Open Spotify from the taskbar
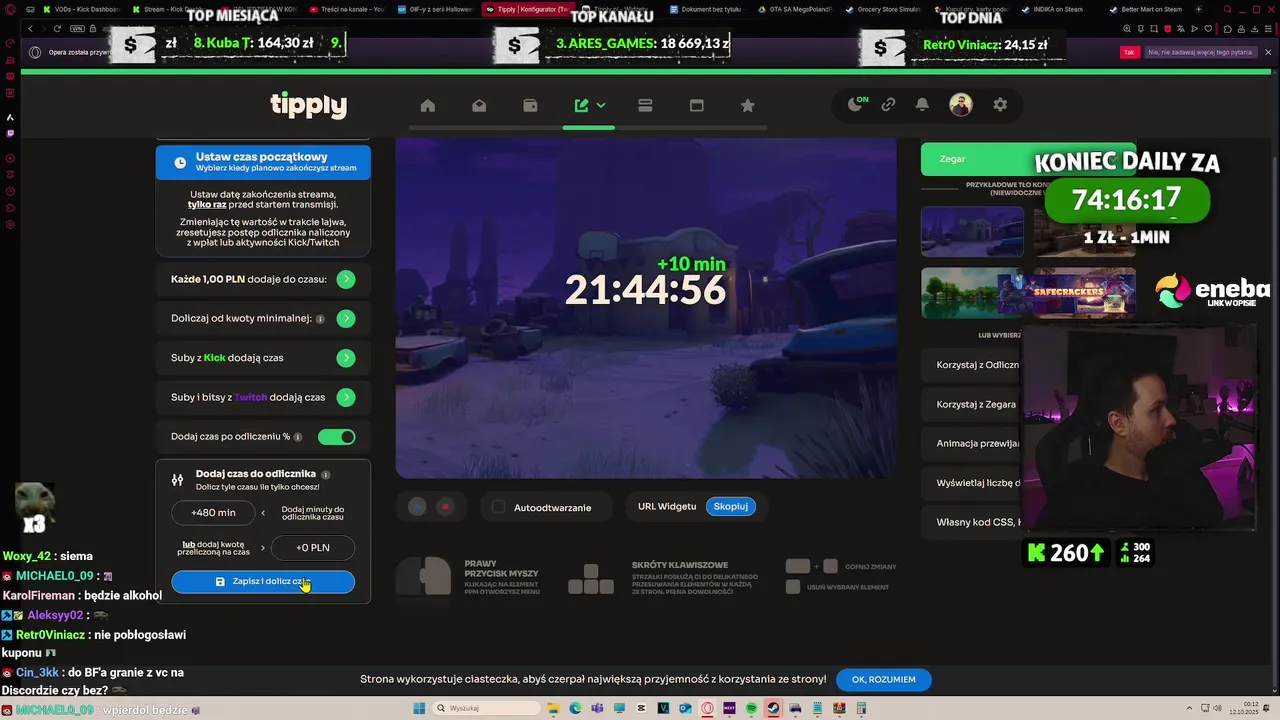The image size is (1280, 720). point(751,708)
